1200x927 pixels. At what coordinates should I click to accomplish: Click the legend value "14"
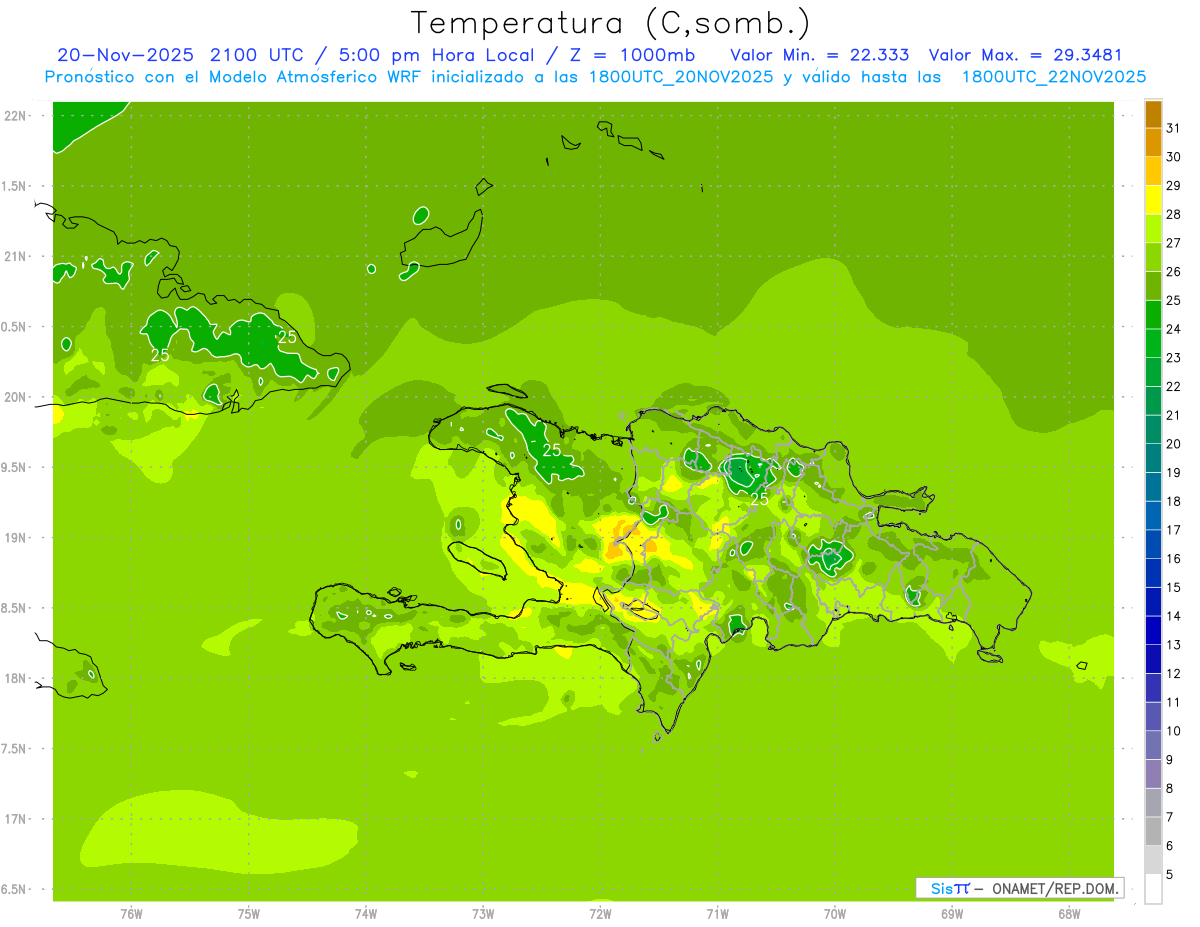point(1174,617)
